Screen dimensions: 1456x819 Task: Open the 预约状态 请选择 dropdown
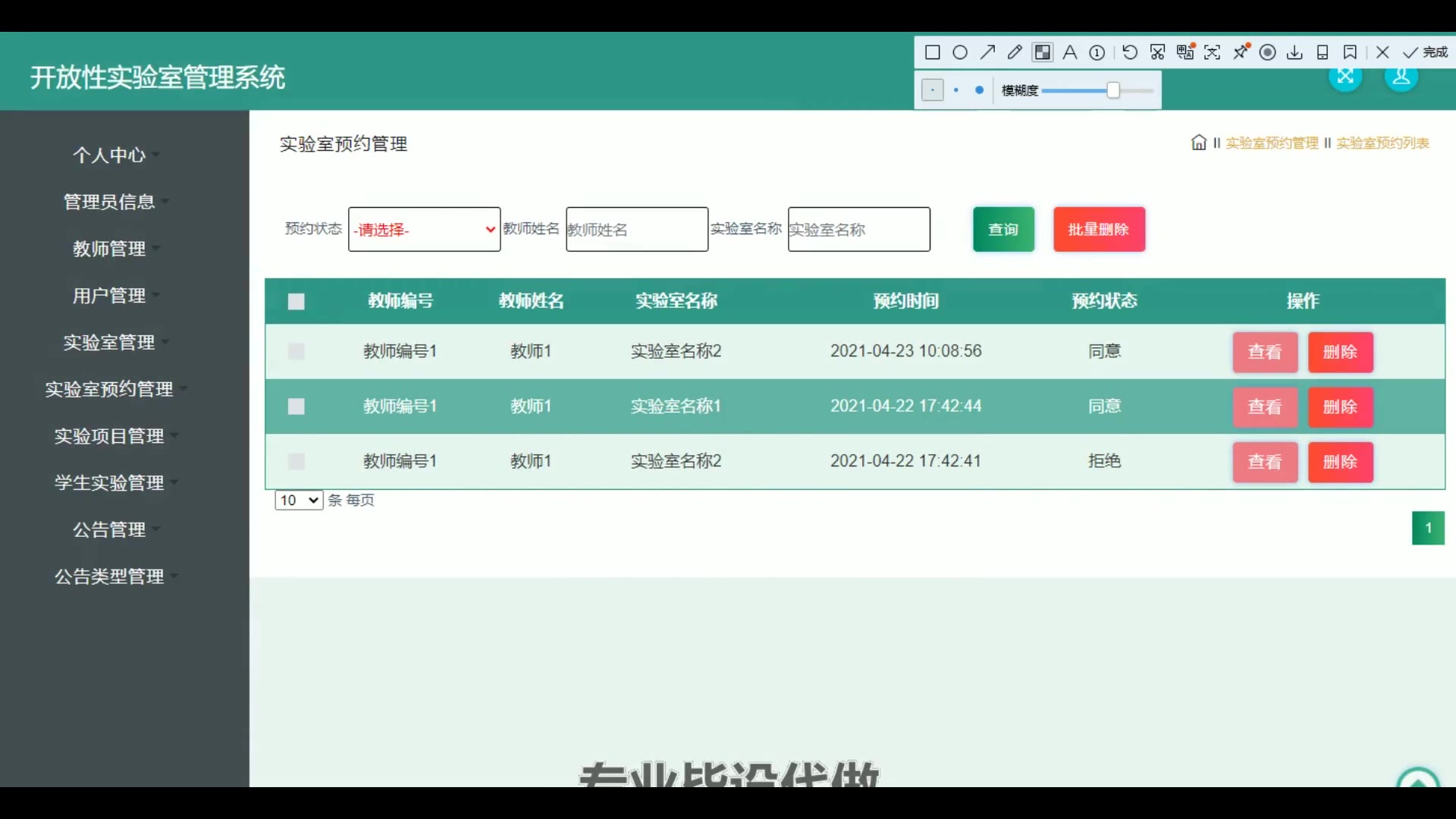(x=424, y=229)
